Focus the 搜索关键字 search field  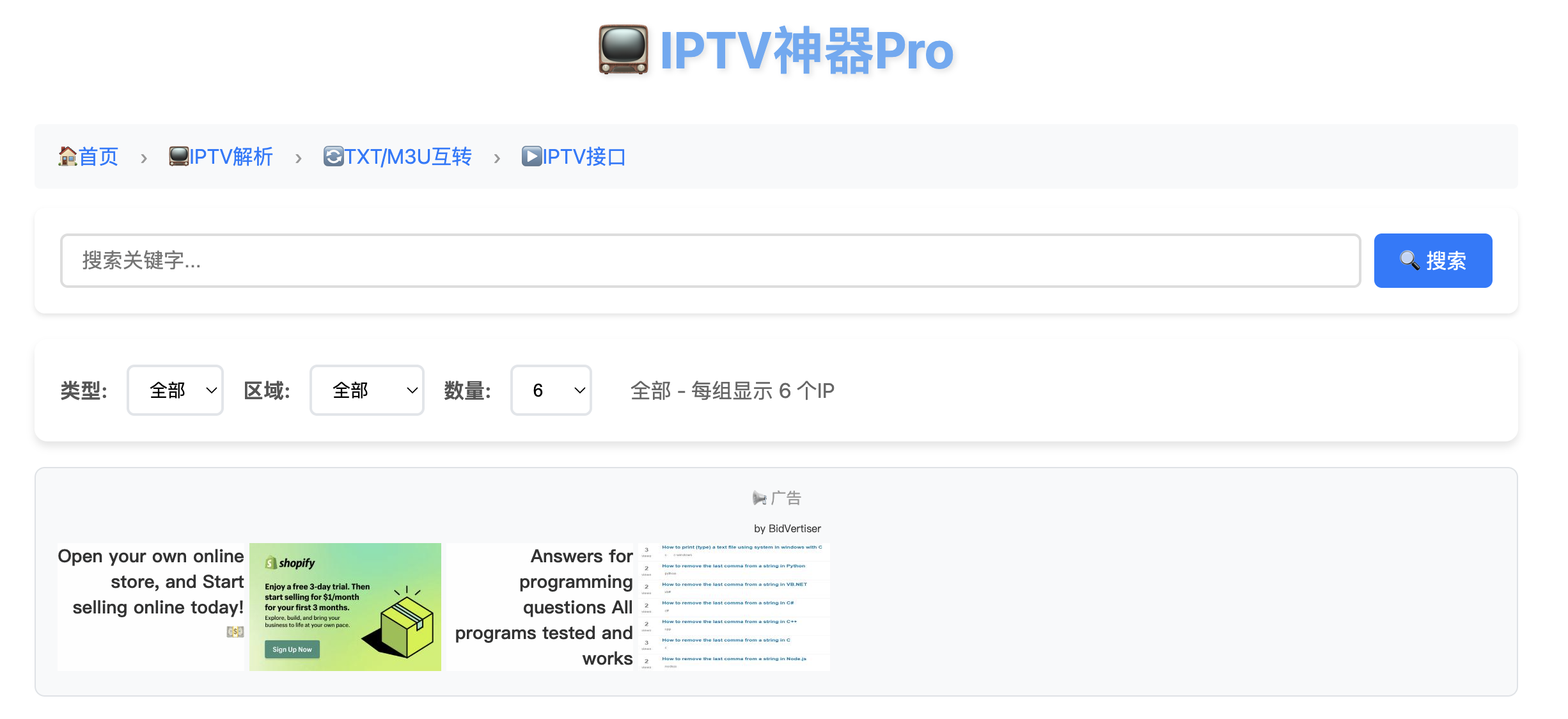tap(710, 260)
